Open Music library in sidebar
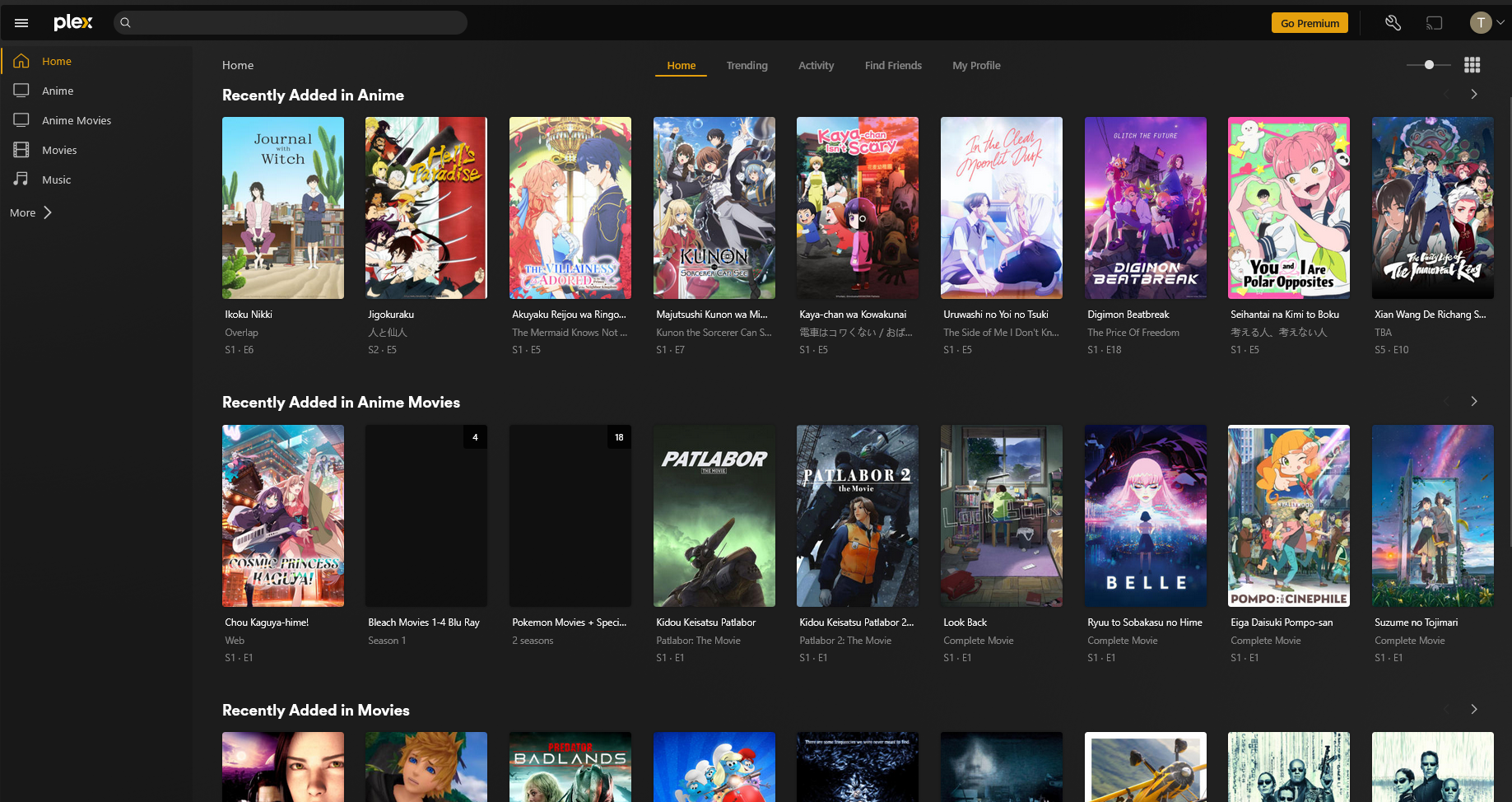This screenshot has height=802, width=1512. point(56,180)
